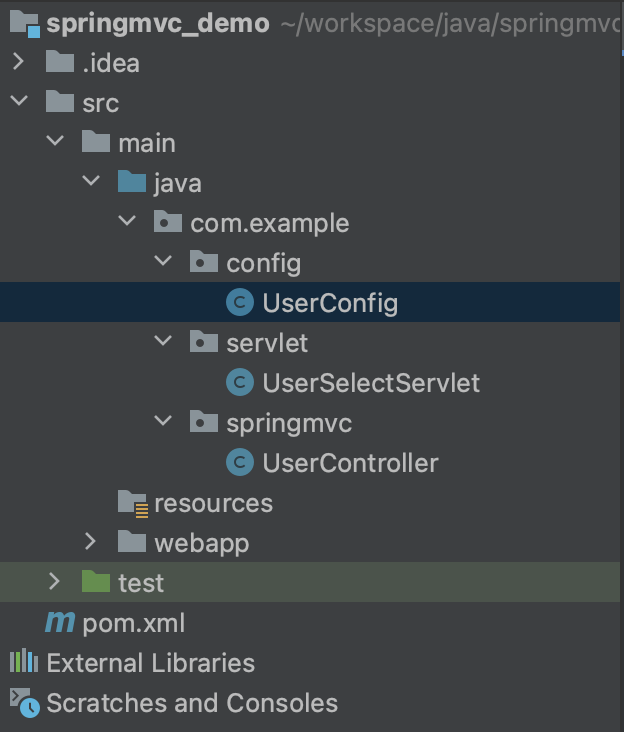Select the config package

pyautogui.click(x=263, y=263)
